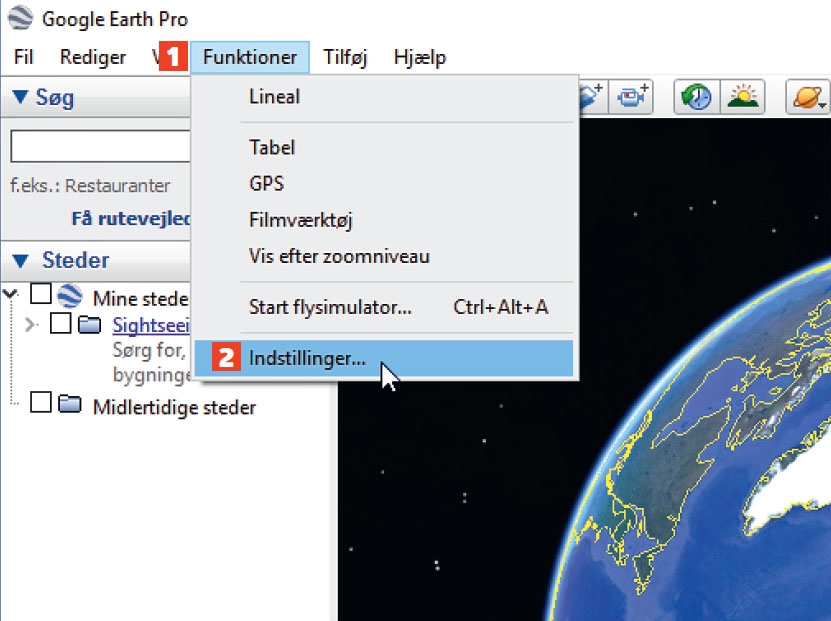Open the Sightseeing link in Steder
The image size is (831, 621).
tap(150, 324)
